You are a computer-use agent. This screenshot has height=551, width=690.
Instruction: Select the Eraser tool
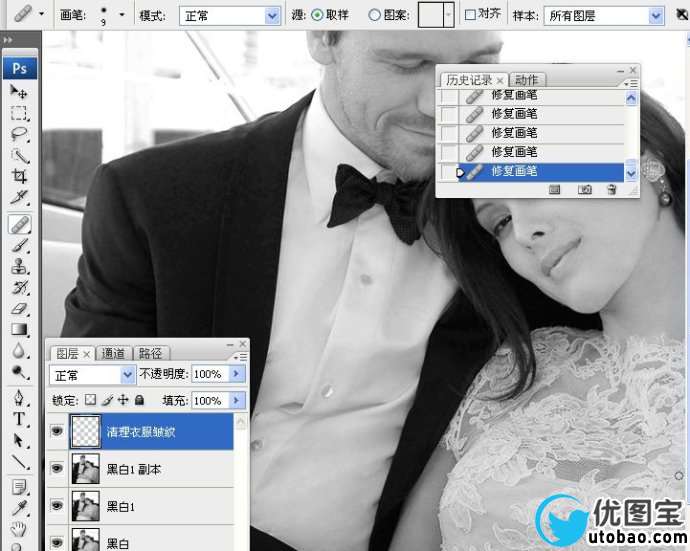click(x=18, y=309)
